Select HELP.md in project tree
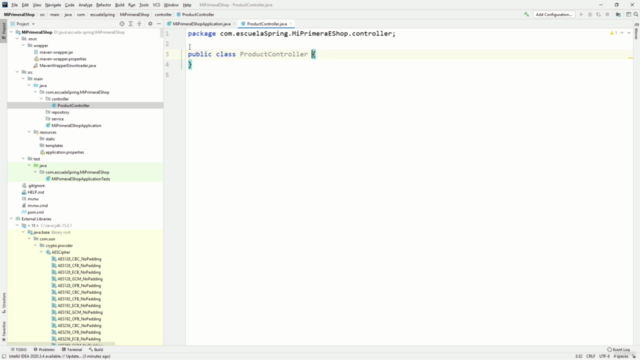This screenshot has height=360, width=640. tap(36, 192)
